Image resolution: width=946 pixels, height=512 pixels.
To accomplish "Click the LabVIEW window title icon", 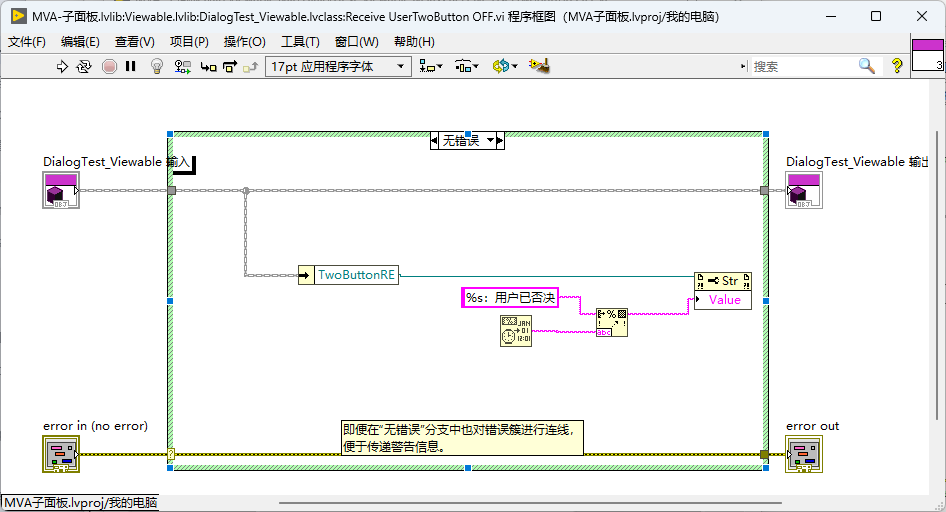I will click(18, 16).
